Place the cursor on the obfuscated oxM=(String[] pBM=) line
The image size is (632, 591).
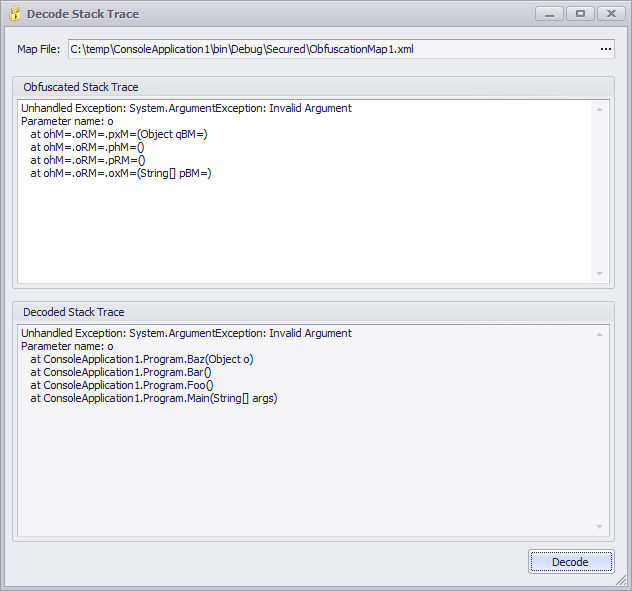click(x=120, y=173)
